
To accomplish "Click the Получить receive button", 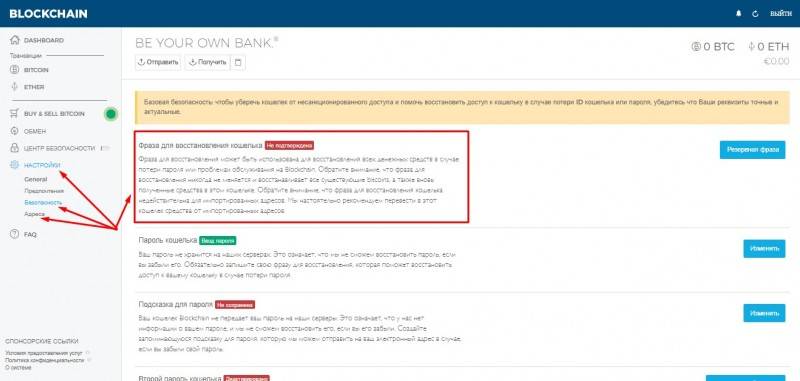I will click(207, 62).
